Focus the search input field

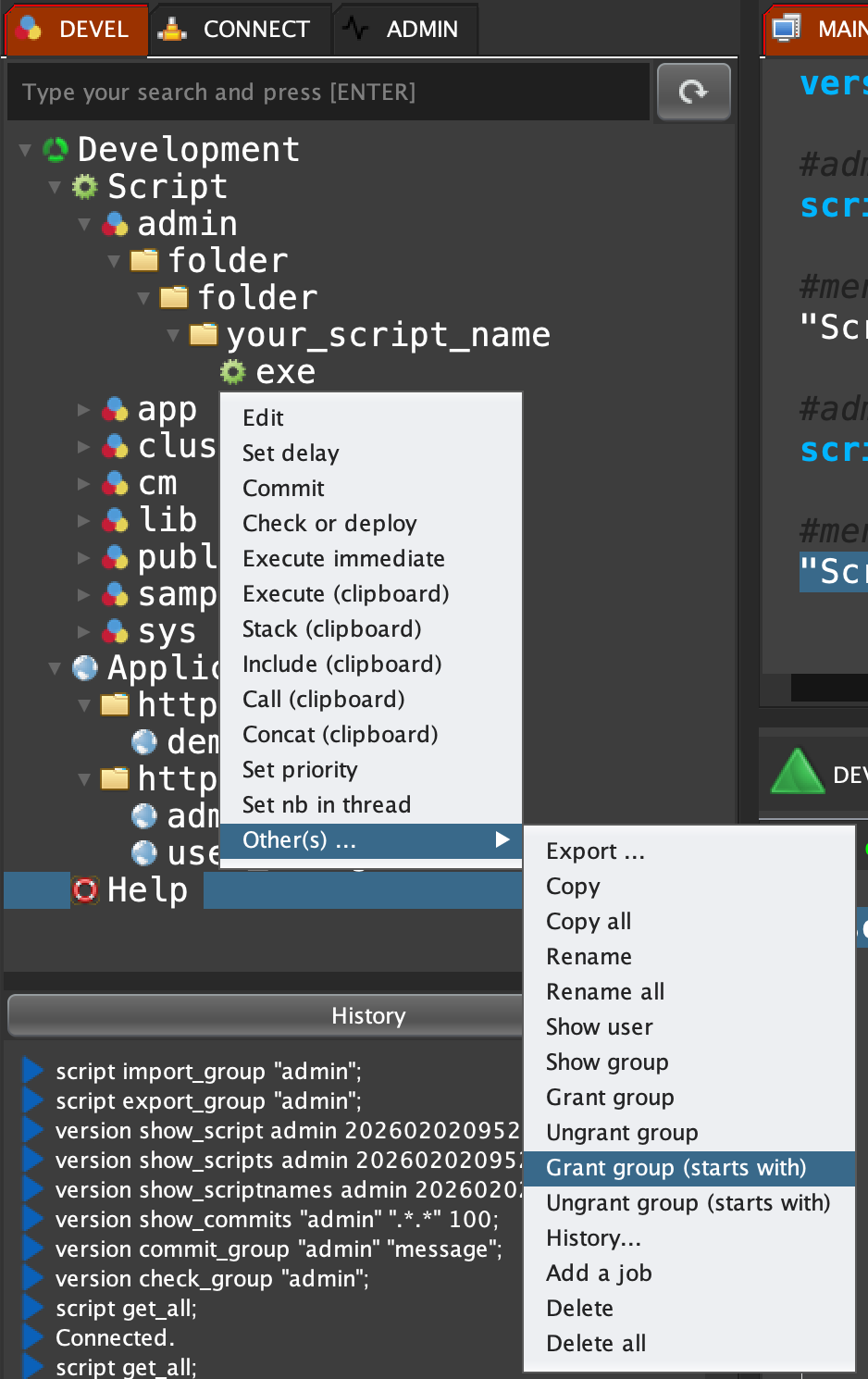click(329, 93)
